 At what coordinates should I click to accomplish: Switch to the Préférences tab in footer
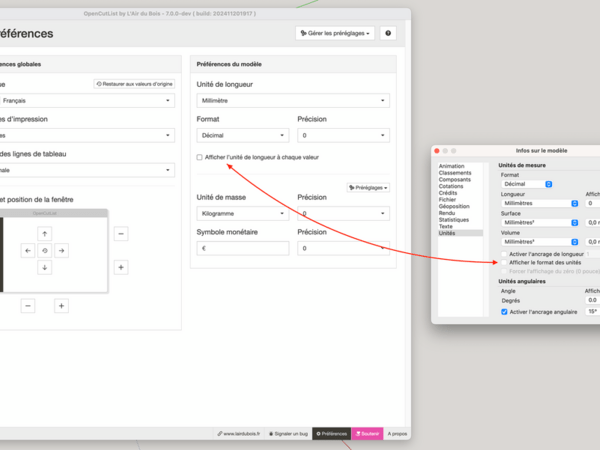coord(331,433)
